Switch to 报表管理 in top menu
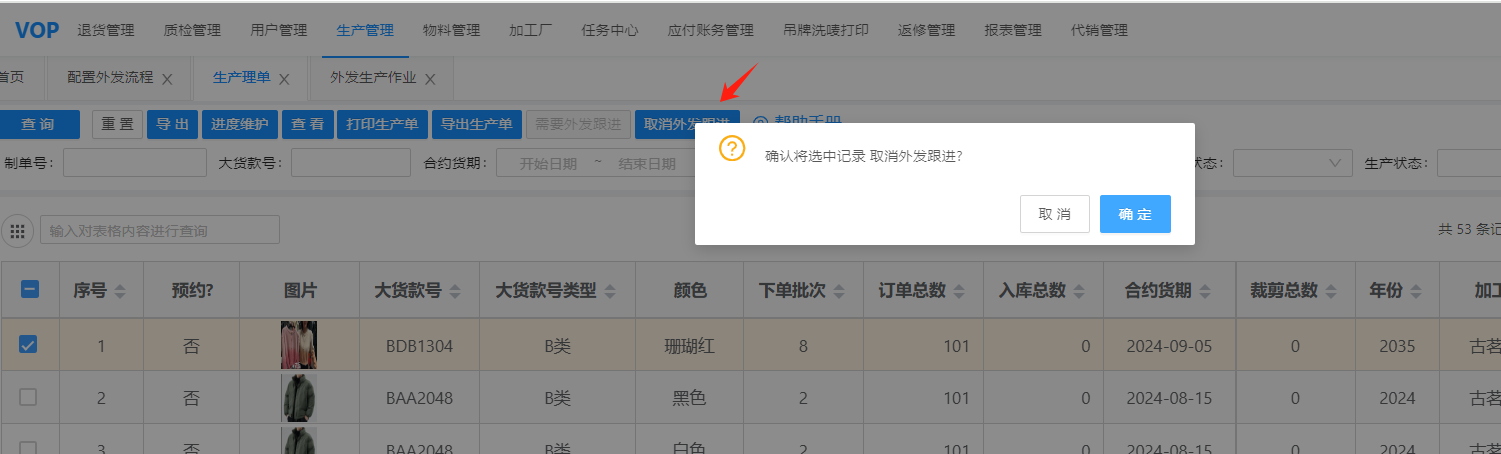Screen dimensions: 1501x454 click(1013, 30)
